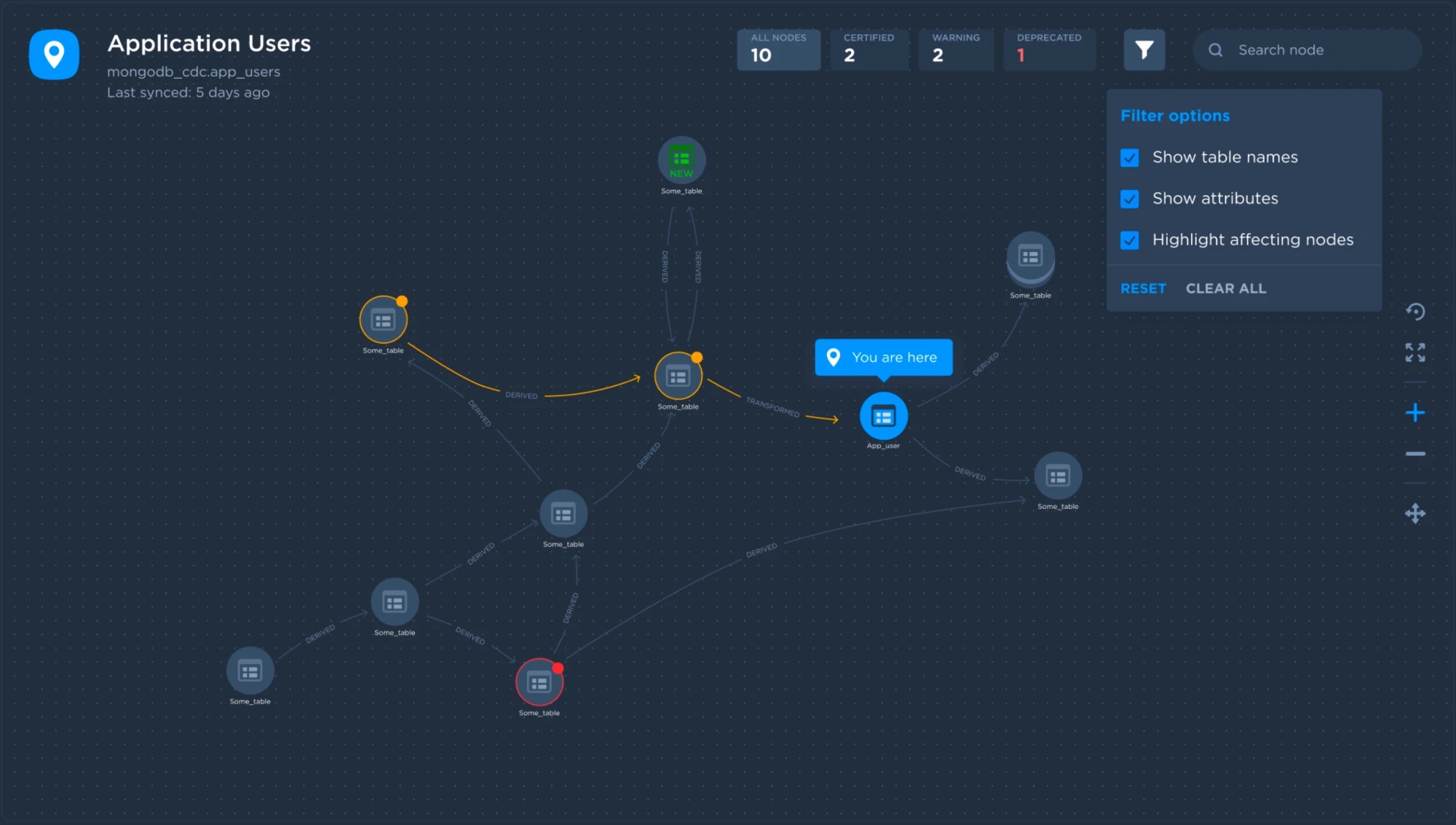Uncheck Show attributes

[1129, 199]
